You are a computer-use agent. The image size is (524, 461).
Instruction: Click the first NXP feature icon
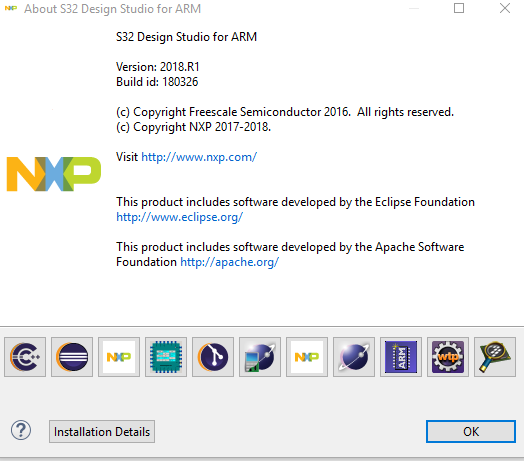[x=119, y=357]
